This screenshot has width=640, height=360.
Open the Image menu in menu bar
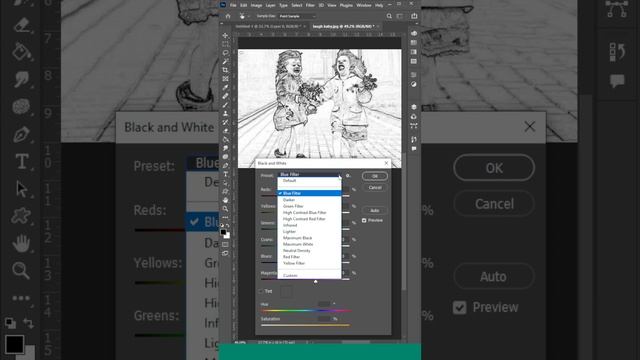point(256,5)
